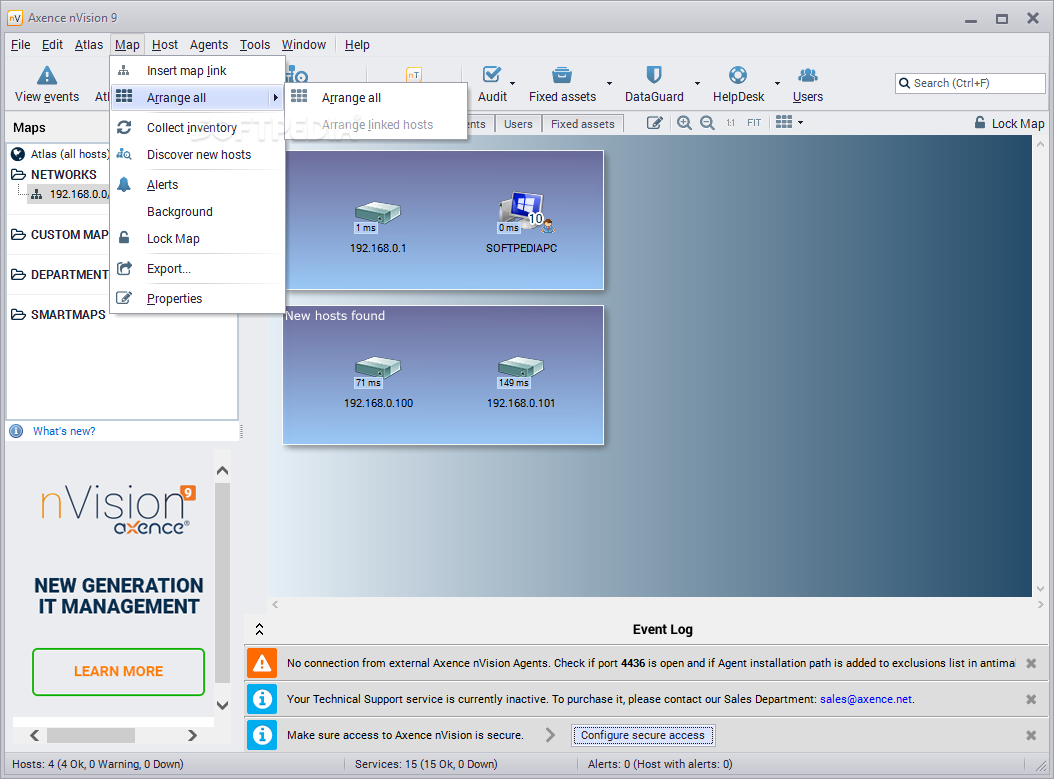The width and height of the screenshot is (1054, 779).
Task: Open the Audit dropdown arrow
Action: 512,83
